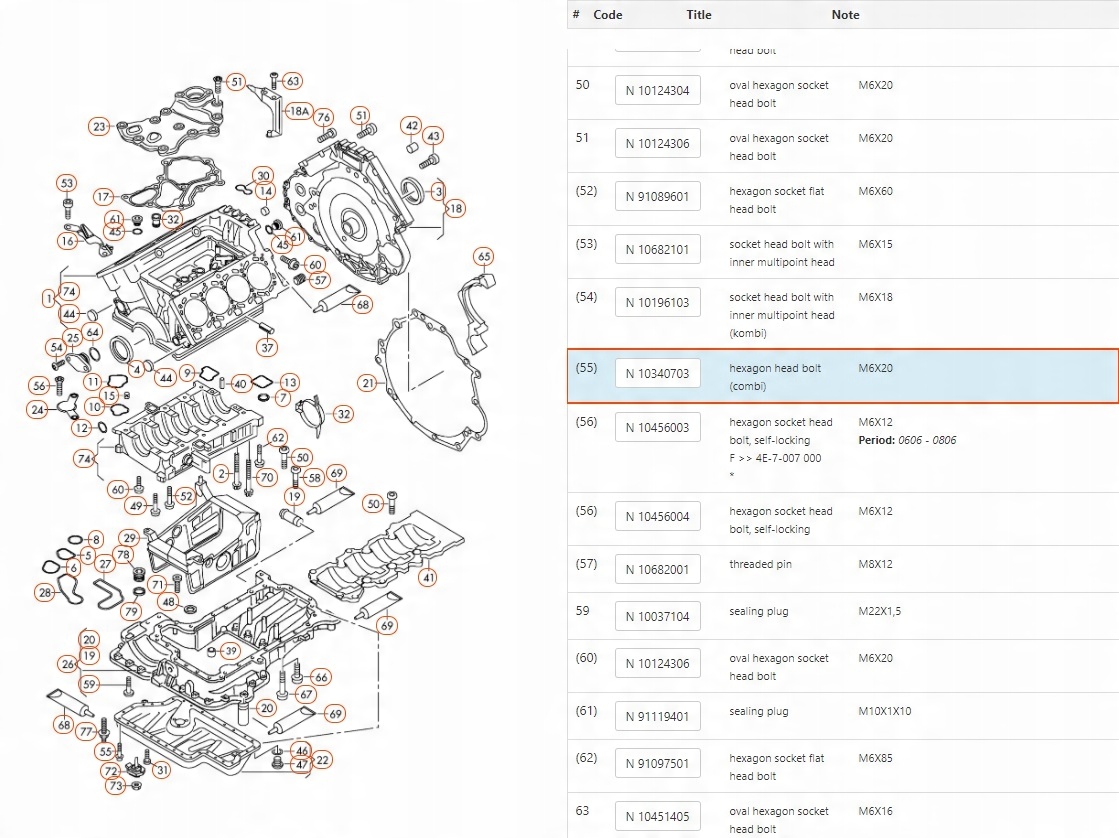
Task: Click the 'M10X1X10' note text
Action: [884, 711]
